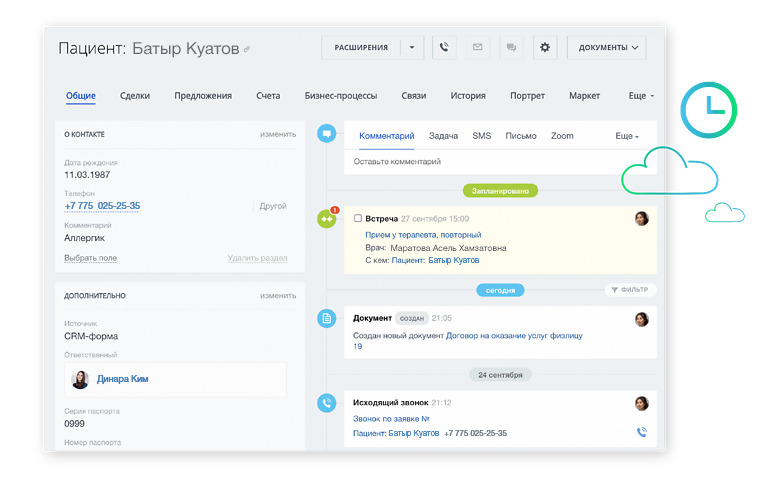
Task: Select the Задача tab in timeline
Action: [443, 135]
